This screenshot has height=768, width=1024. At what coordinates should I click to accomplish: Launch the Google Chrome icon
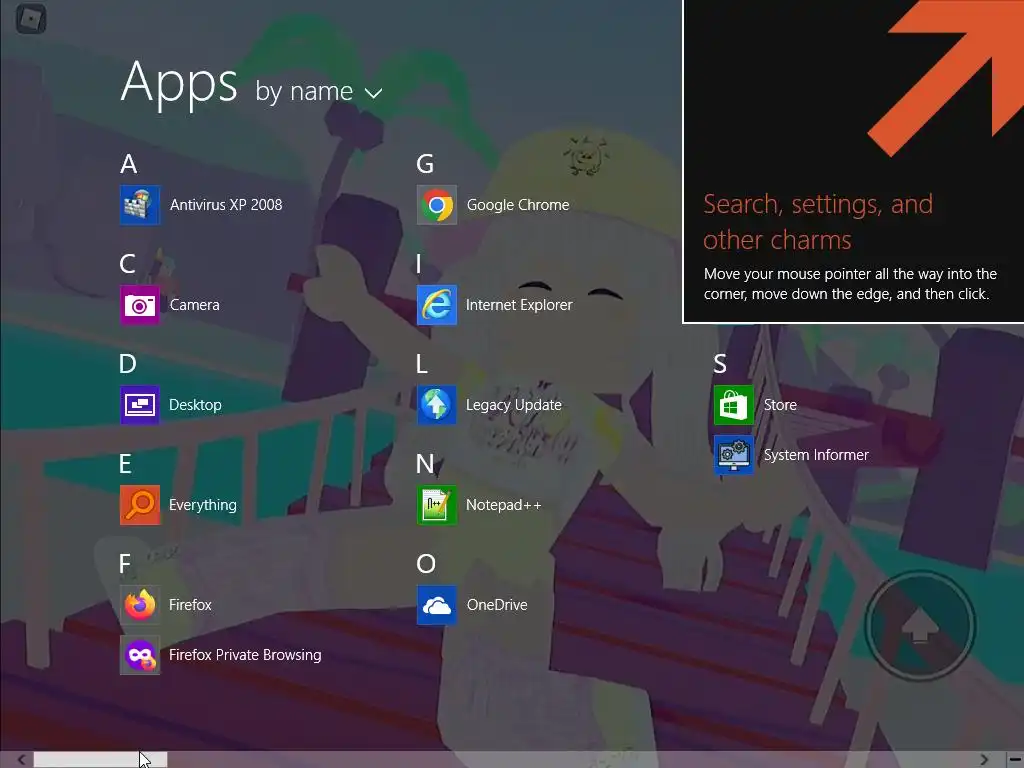tap(437, 204)
